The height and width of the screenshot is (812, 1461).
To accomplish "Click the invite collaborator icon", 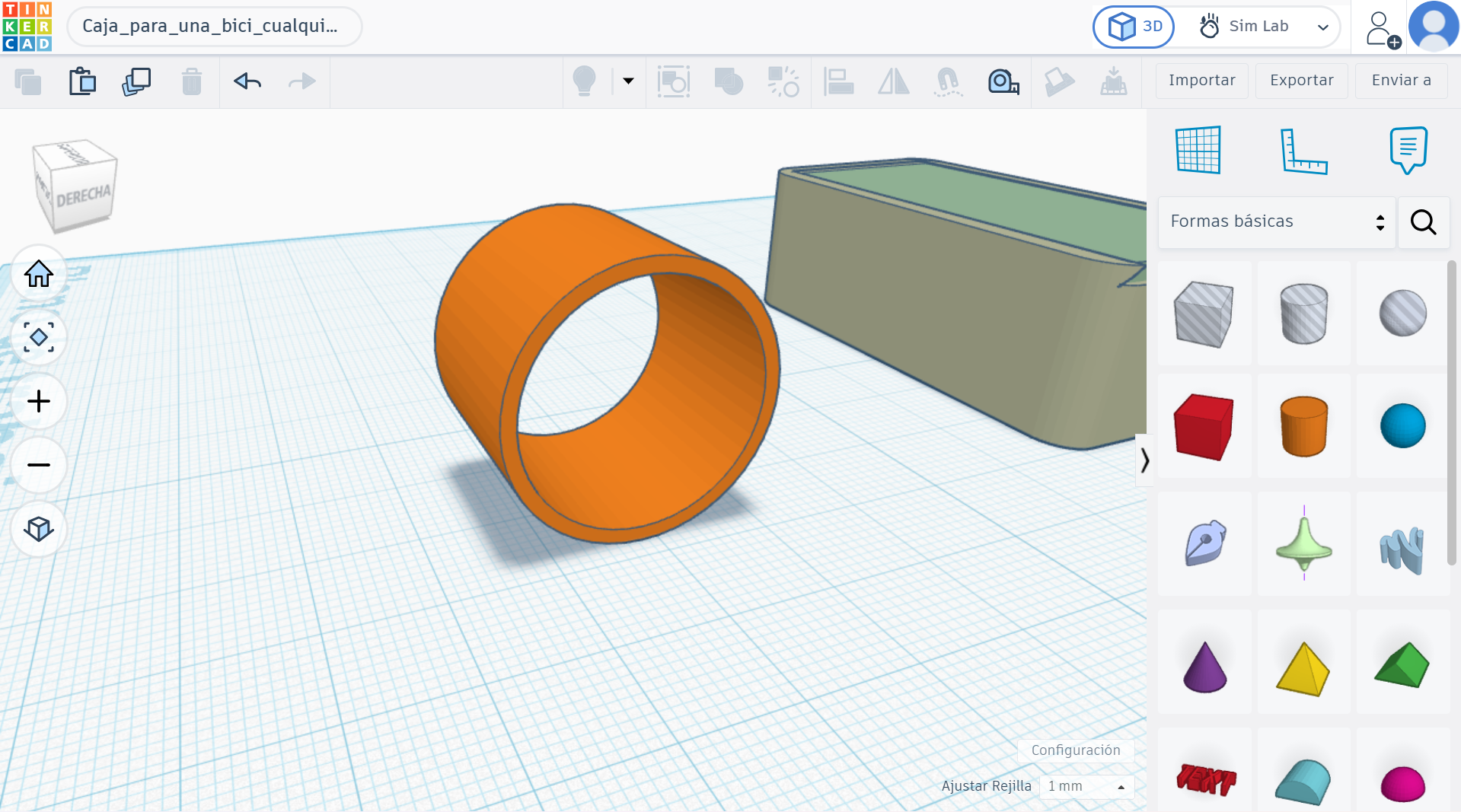I will 1382,29.
